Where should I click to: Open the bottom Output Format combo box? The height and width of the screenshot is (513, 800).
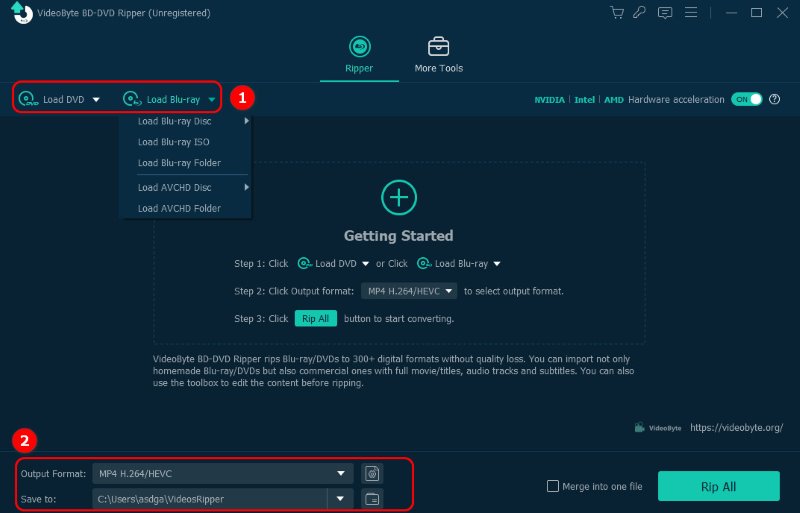click(222, 473)
